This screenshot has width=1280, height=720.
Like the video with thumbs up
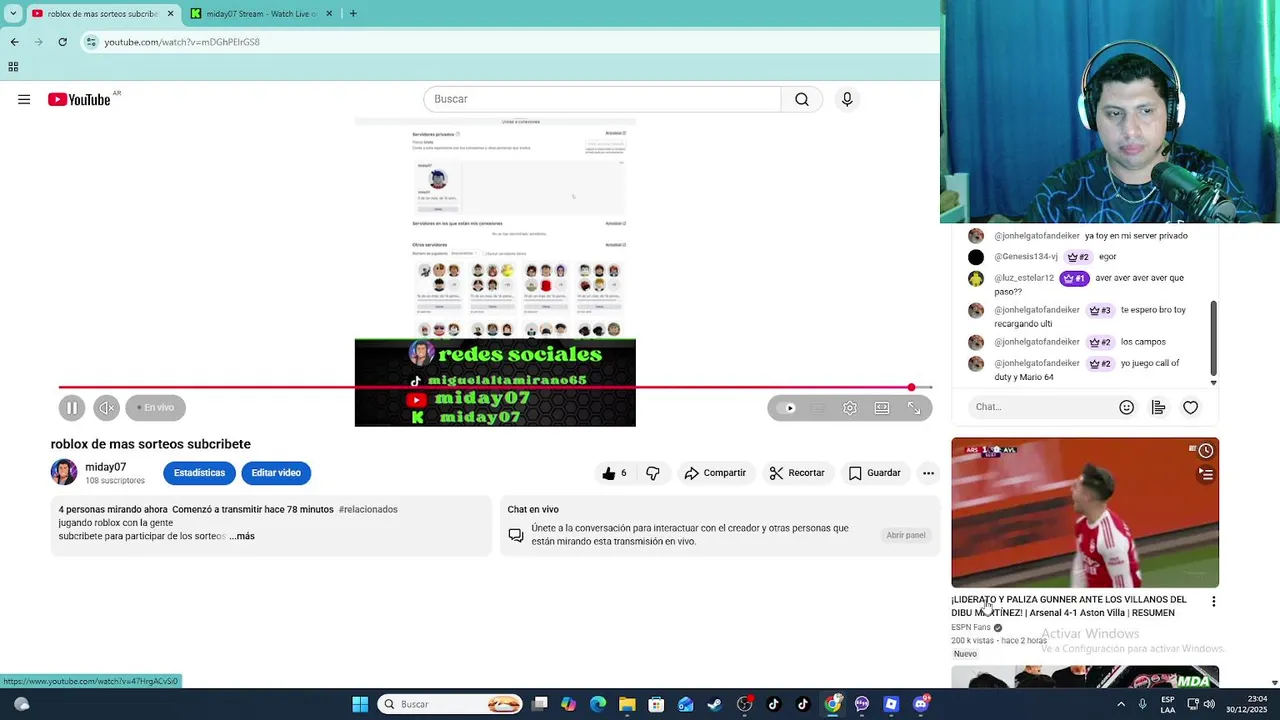[x=614, y=473]
